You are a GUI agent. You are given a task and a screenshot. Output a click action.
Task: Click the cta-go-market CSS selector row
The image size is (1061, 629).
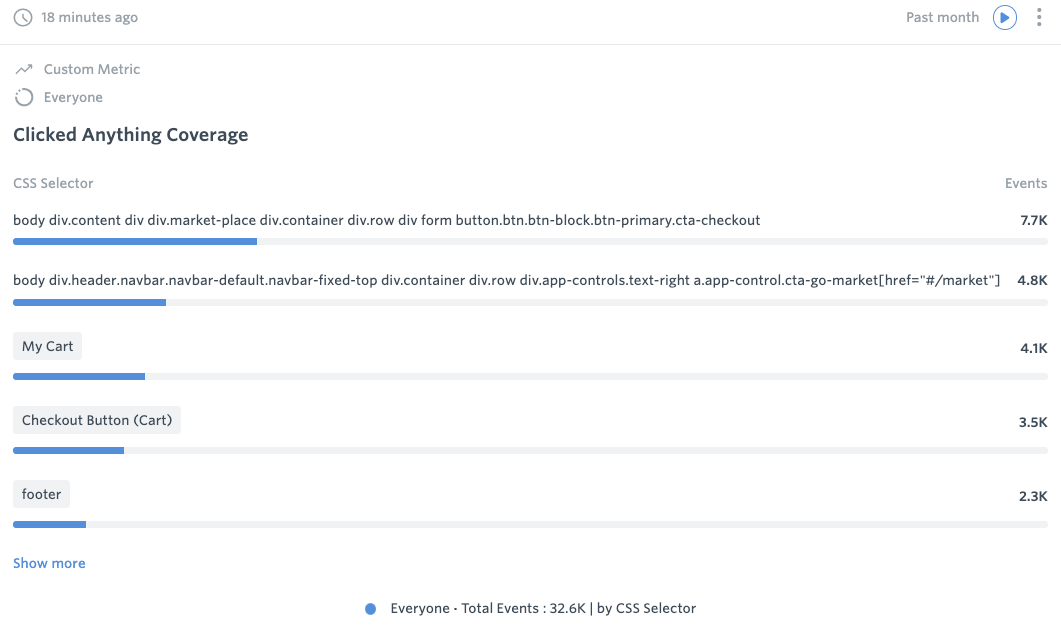tap(506, 280)
